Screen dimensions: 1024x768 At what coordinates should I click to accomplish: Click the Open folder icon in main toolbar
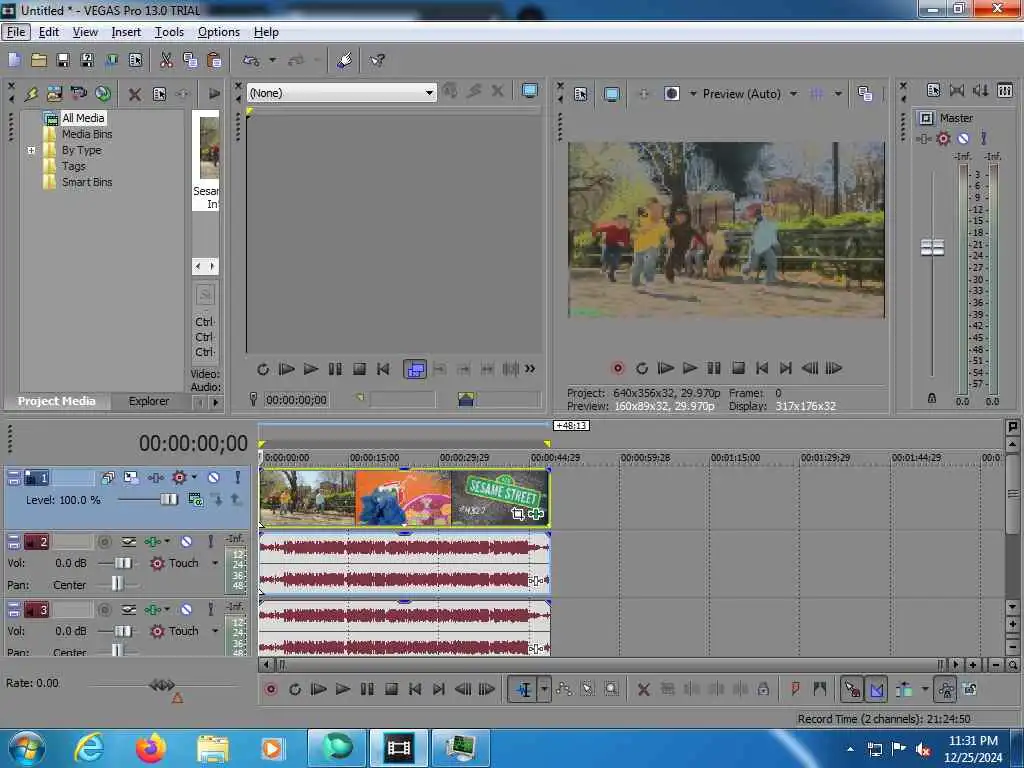39,60
